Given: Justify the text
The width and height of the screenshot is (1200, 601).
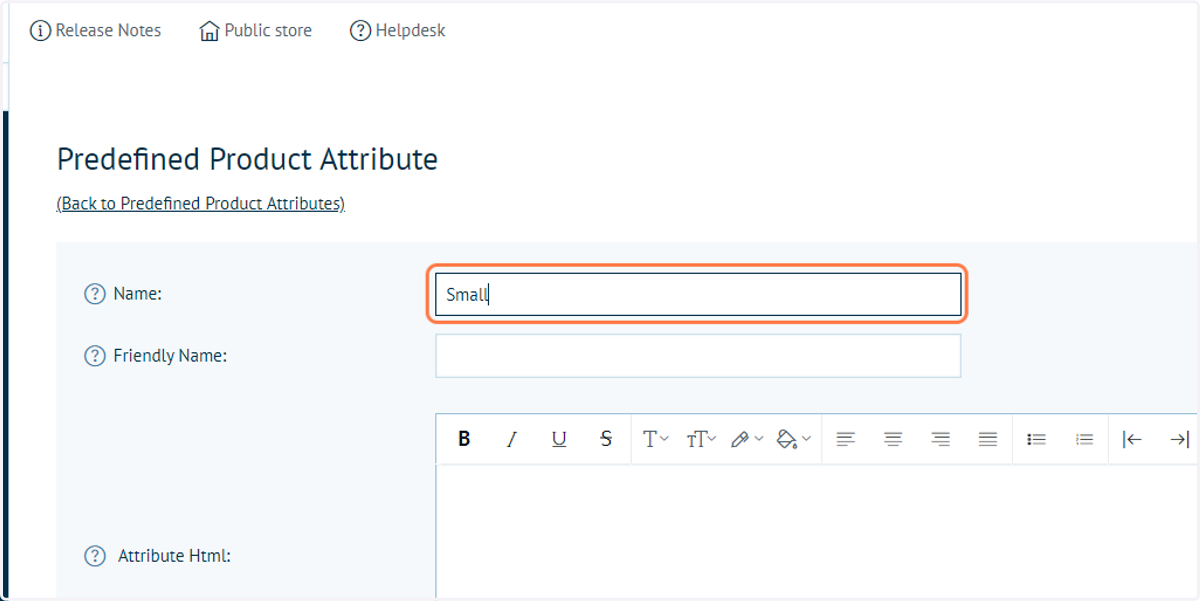Looking at the screenshot, I should click(x=988, y=439).
